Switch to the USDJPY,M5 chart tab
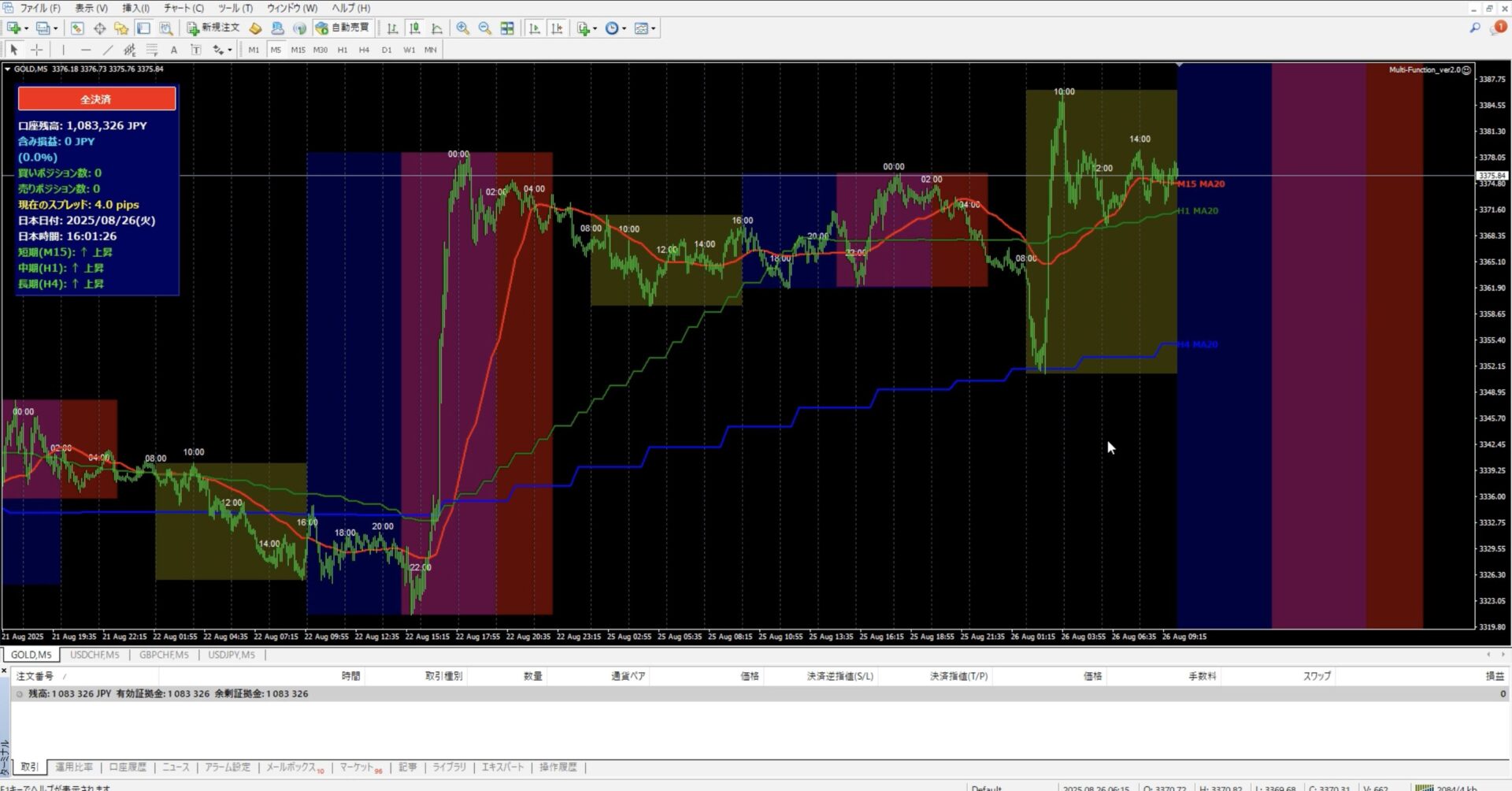This screenshot has height=791, width=1512. [x=232, y=655]
